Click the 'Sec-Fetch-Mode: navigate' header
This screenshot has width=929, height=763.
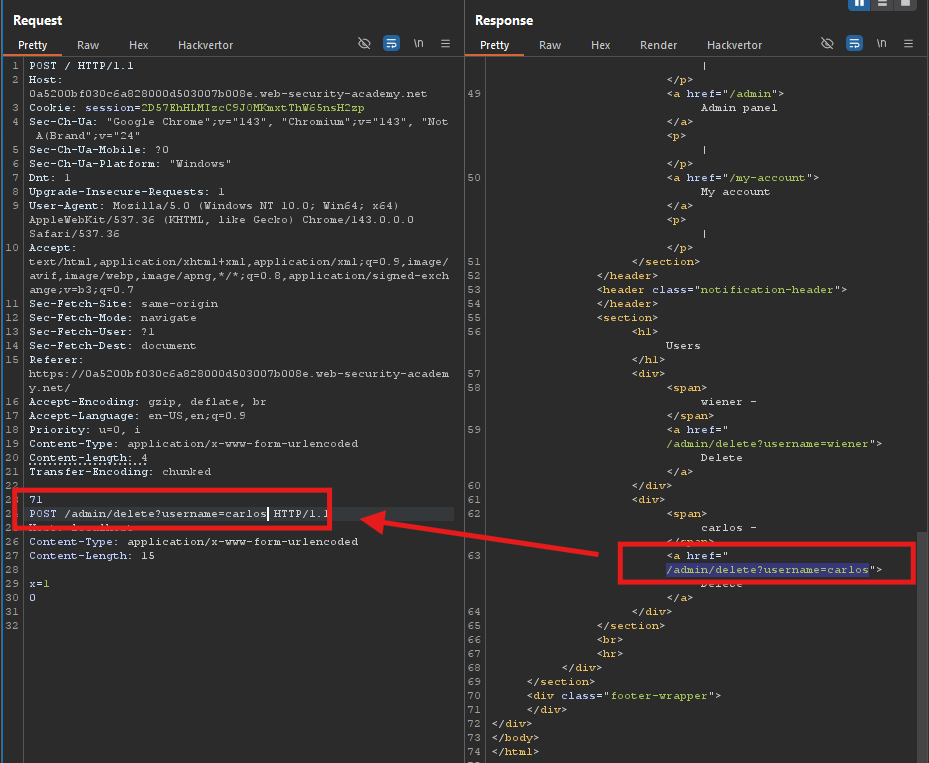[x=113, y=318]
